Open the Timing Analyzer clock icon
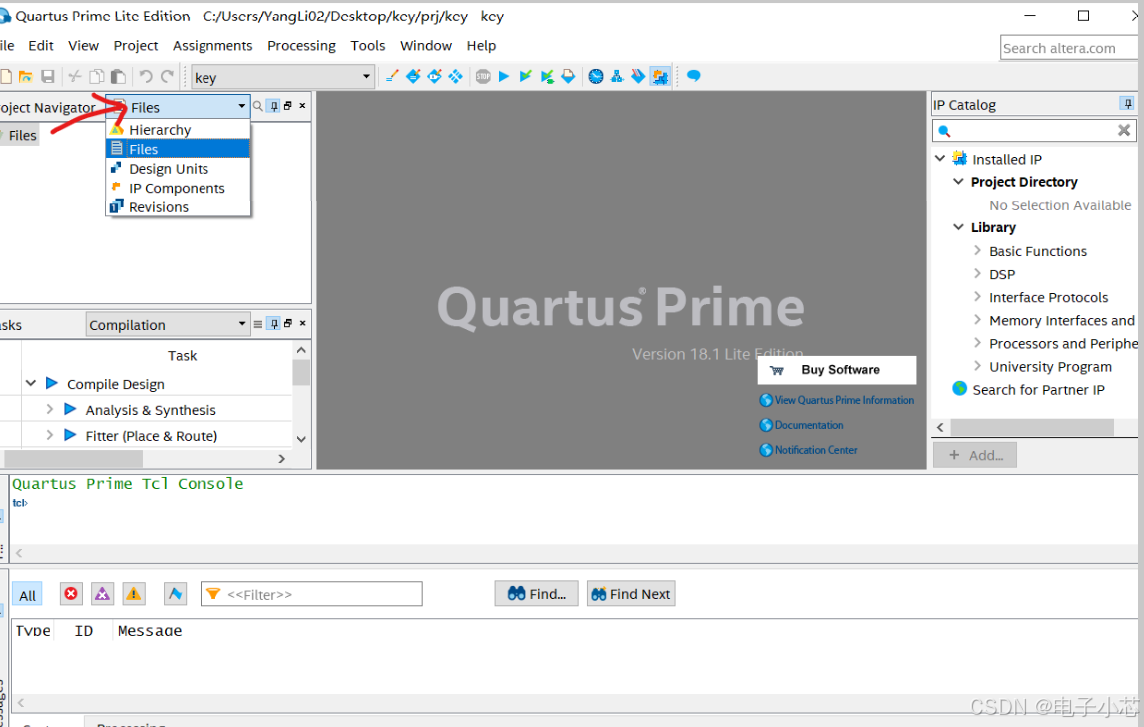 point(596,76)
